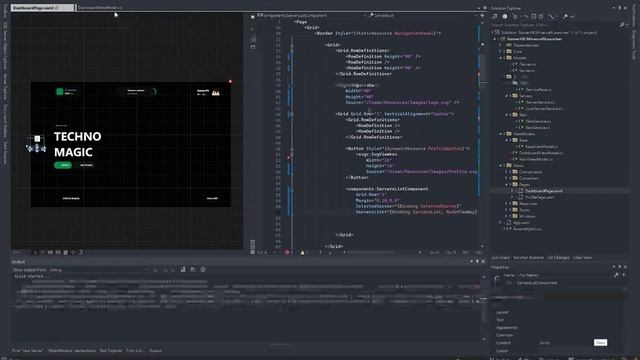640x360 pixels.
Task: Open the Error List bottom tab
Action: tap(134, 351)
